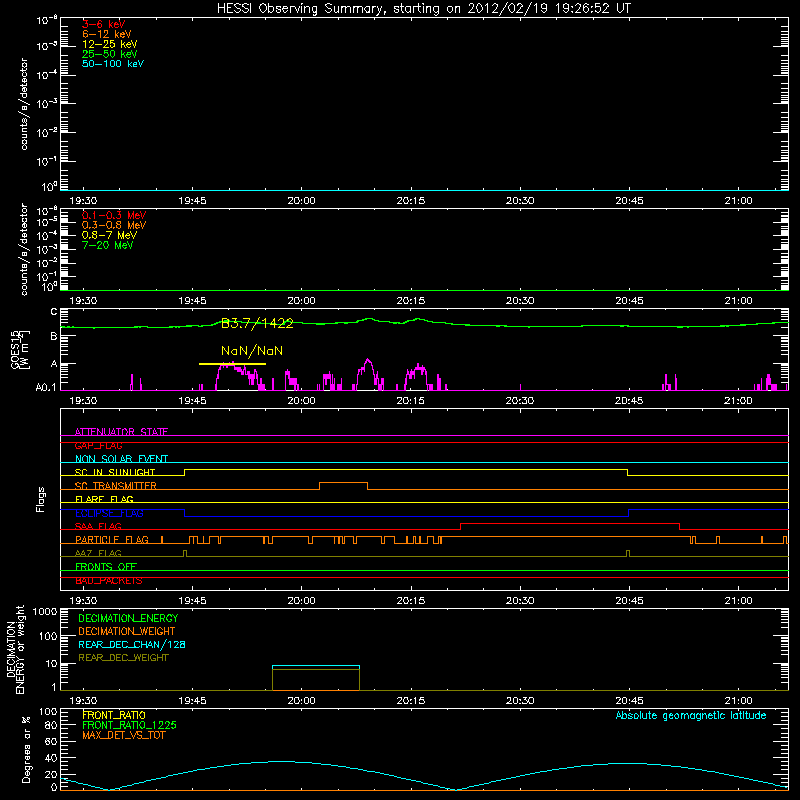Click the cyan decimation box top edge
800x800 pixels.
point(316,666)
